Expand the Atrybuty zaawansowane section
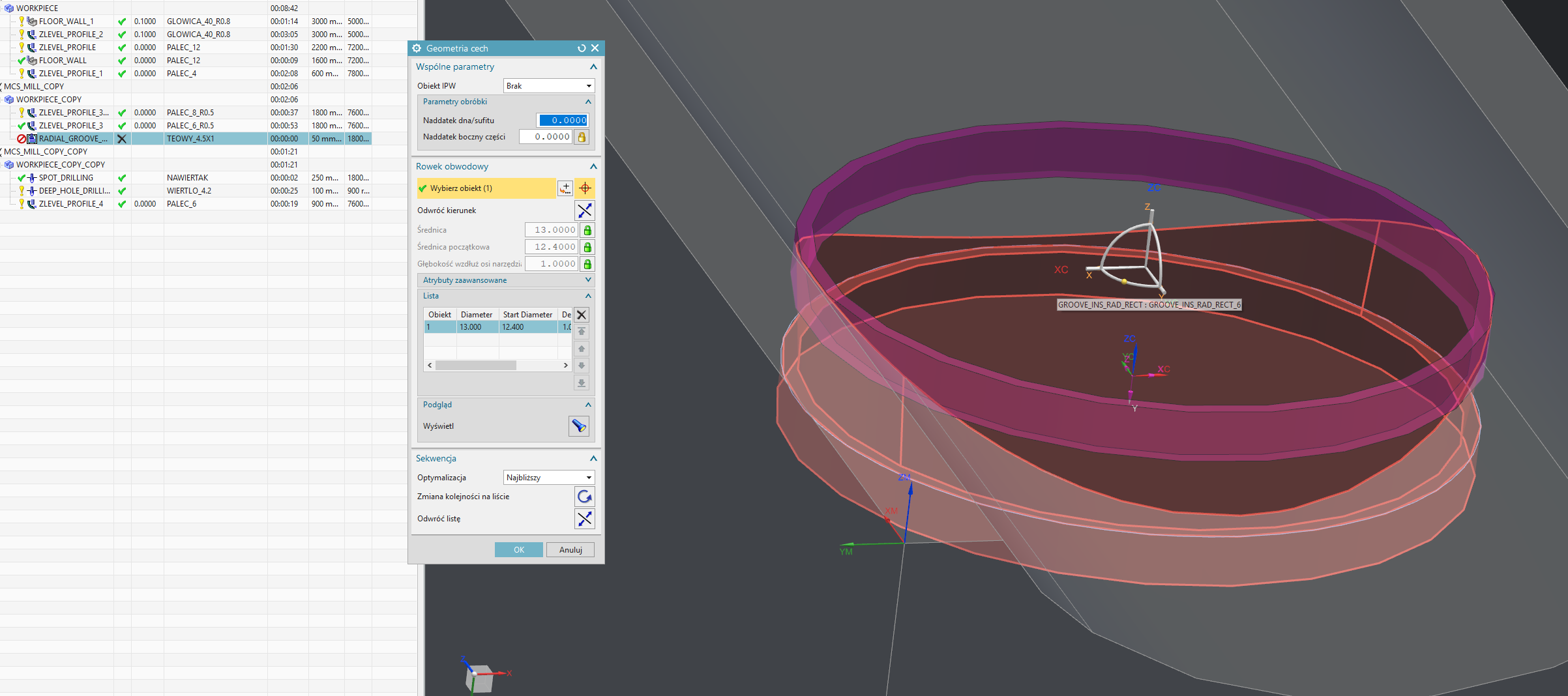Viewport: 1568px width, 696px height. [588, 280]
